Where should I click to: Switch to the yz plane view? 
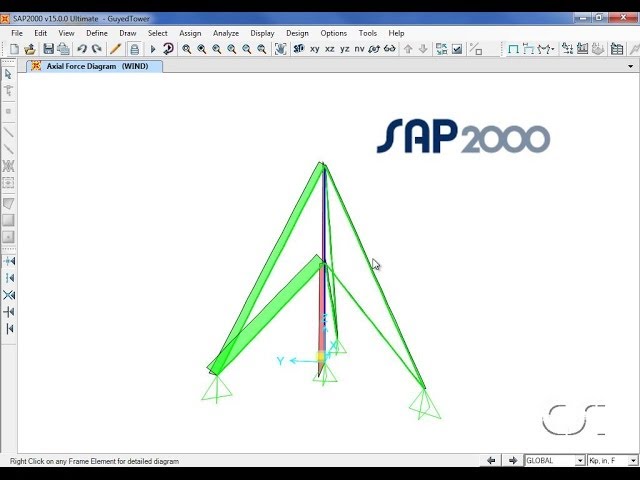[345, 49]
